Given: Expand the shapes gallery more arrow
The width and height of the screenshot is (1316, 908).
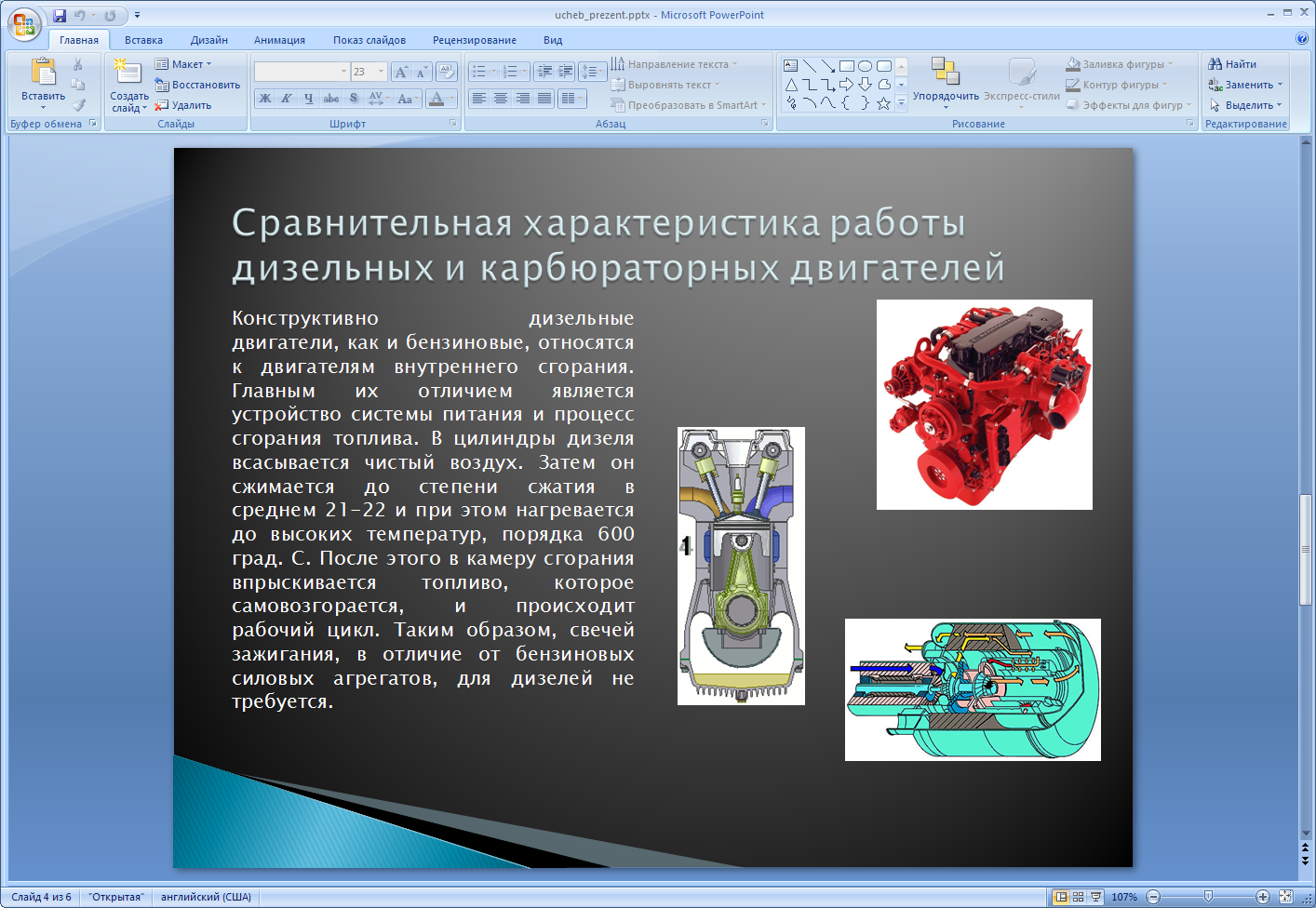Looking at the screenshot, I should [x=901, y=103].
